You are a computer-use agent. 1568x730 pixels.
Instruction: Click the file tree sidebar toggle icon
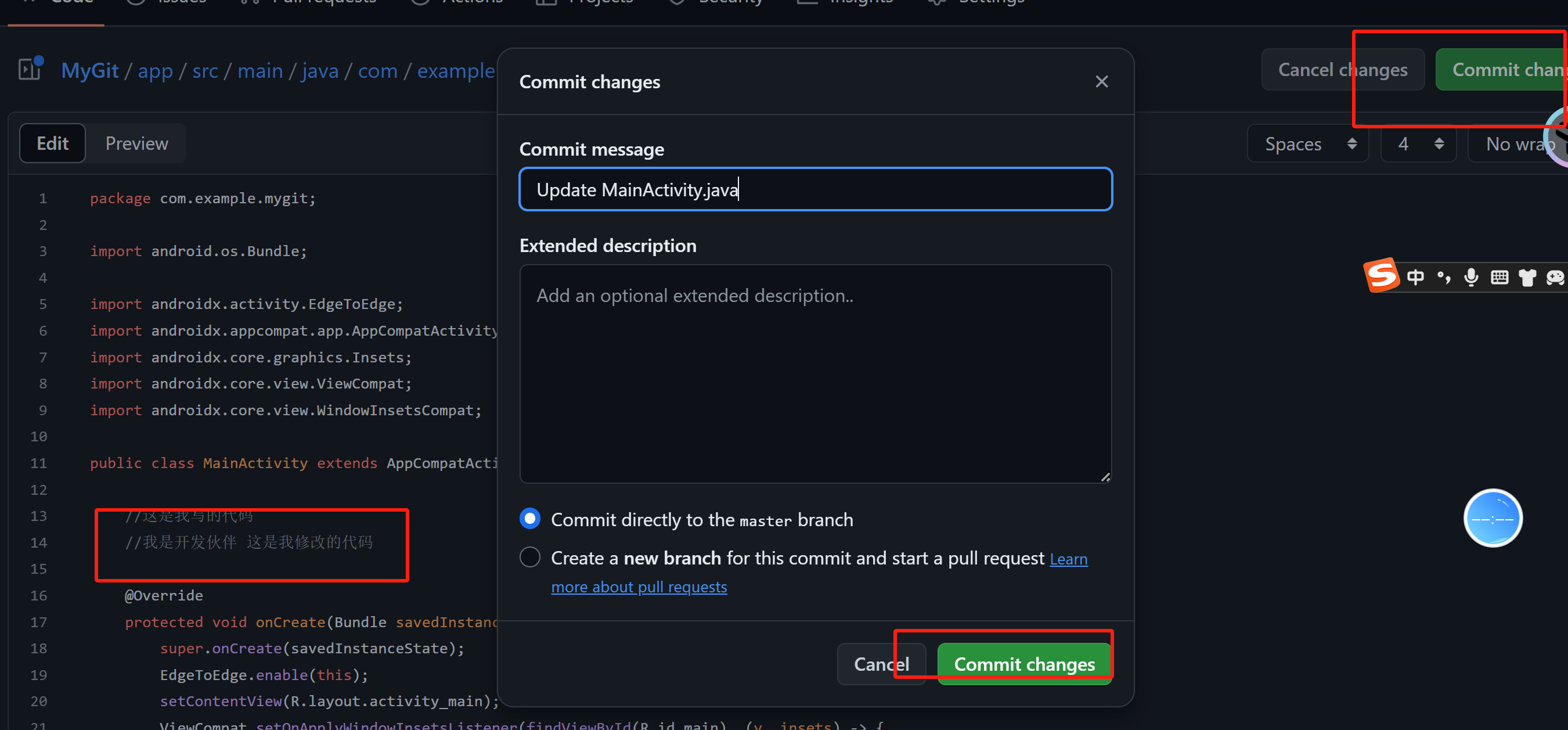pyautogui.click(x=30, y=69)
